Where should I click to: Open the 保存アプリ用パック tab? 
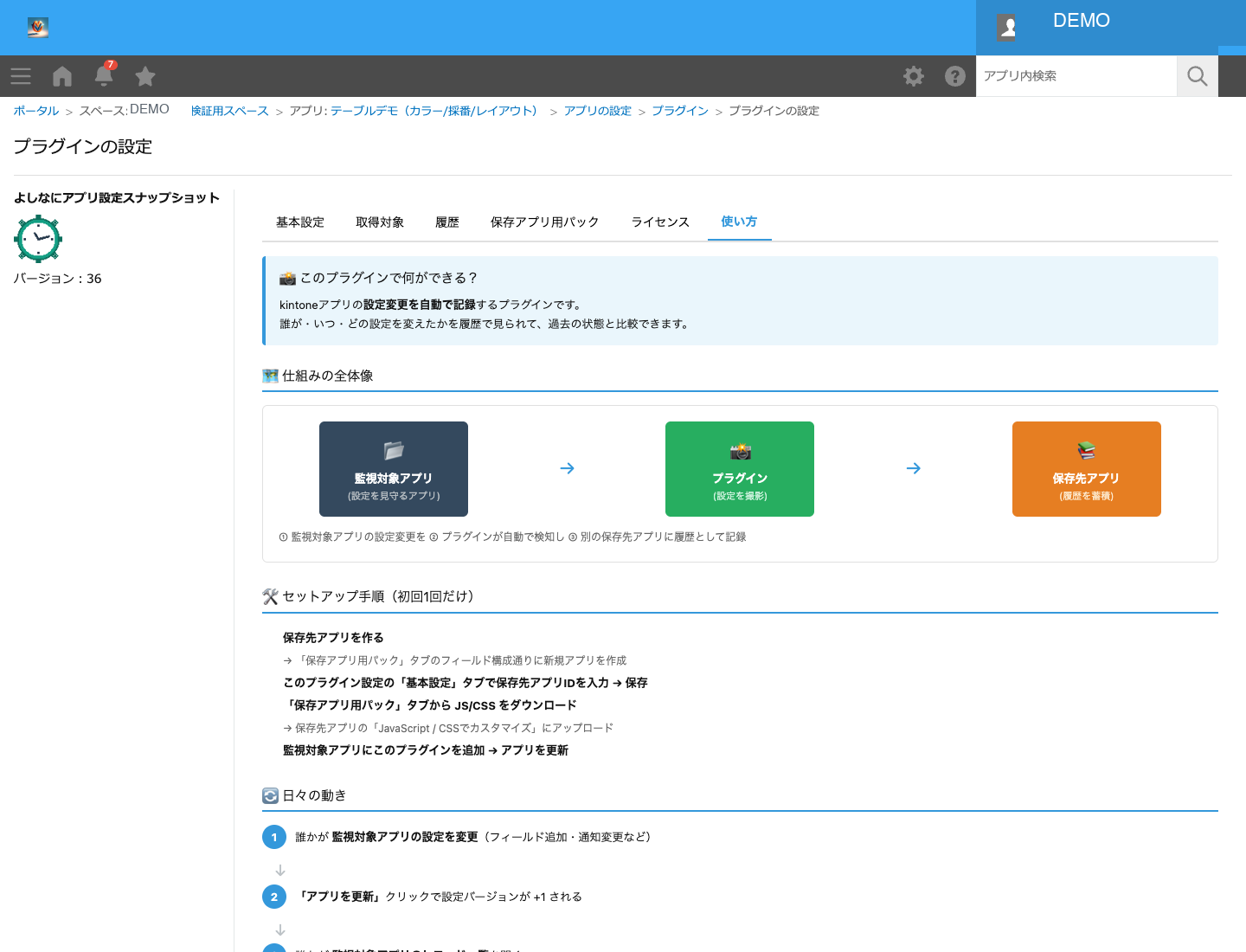[x=545, y=222]
